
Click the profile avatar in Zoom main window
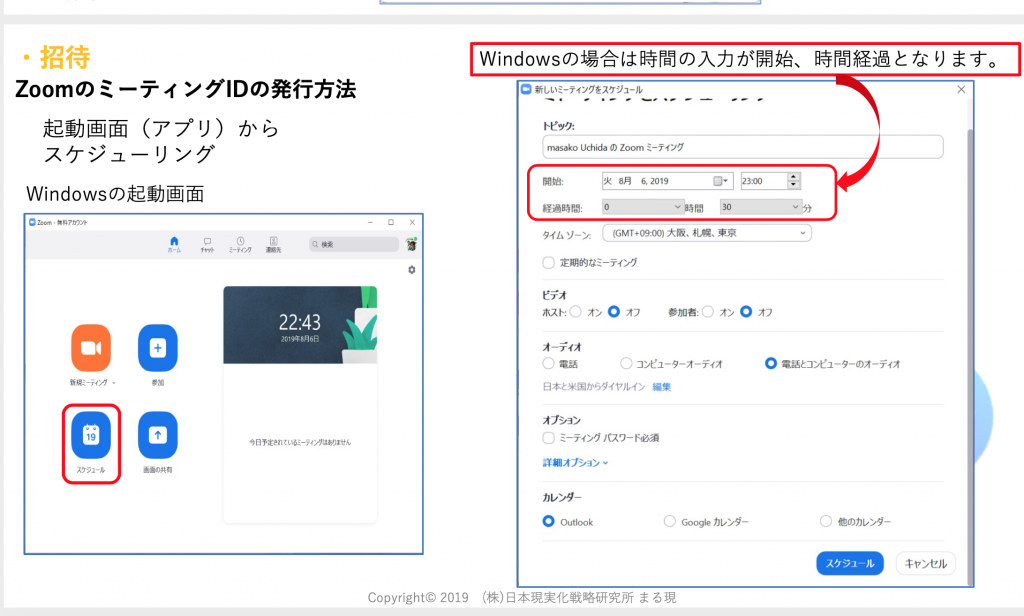(x=411, y=244)
